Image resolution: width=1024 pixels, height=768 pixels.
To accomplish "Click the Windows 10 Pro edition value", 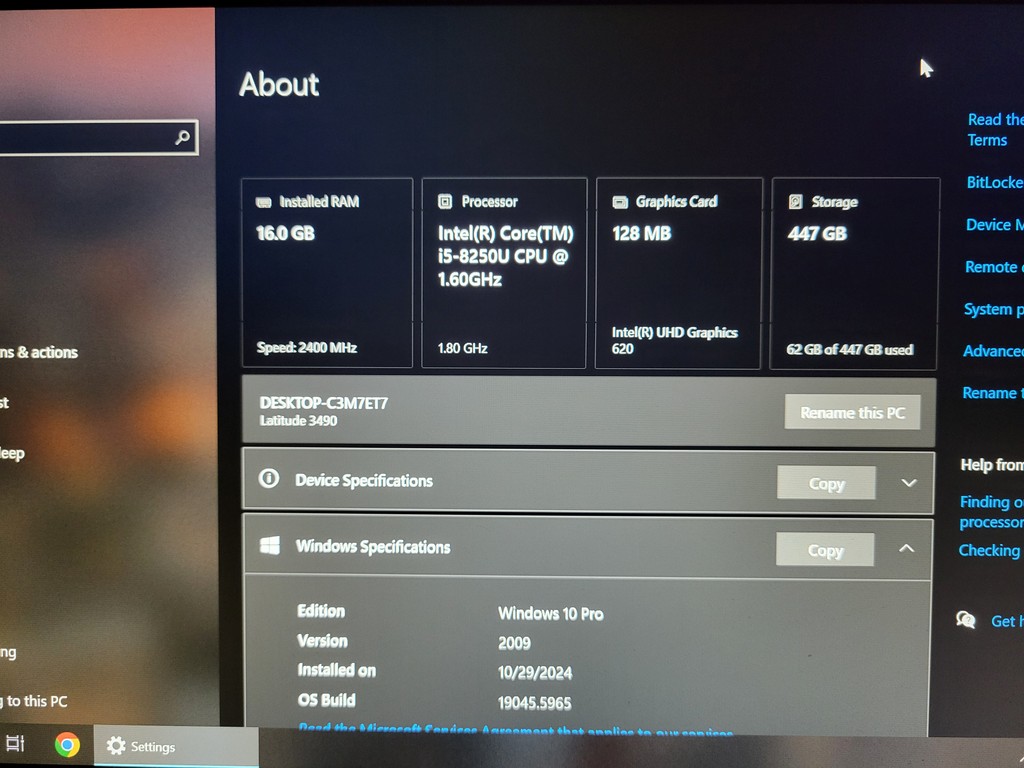I will (551, 614).
